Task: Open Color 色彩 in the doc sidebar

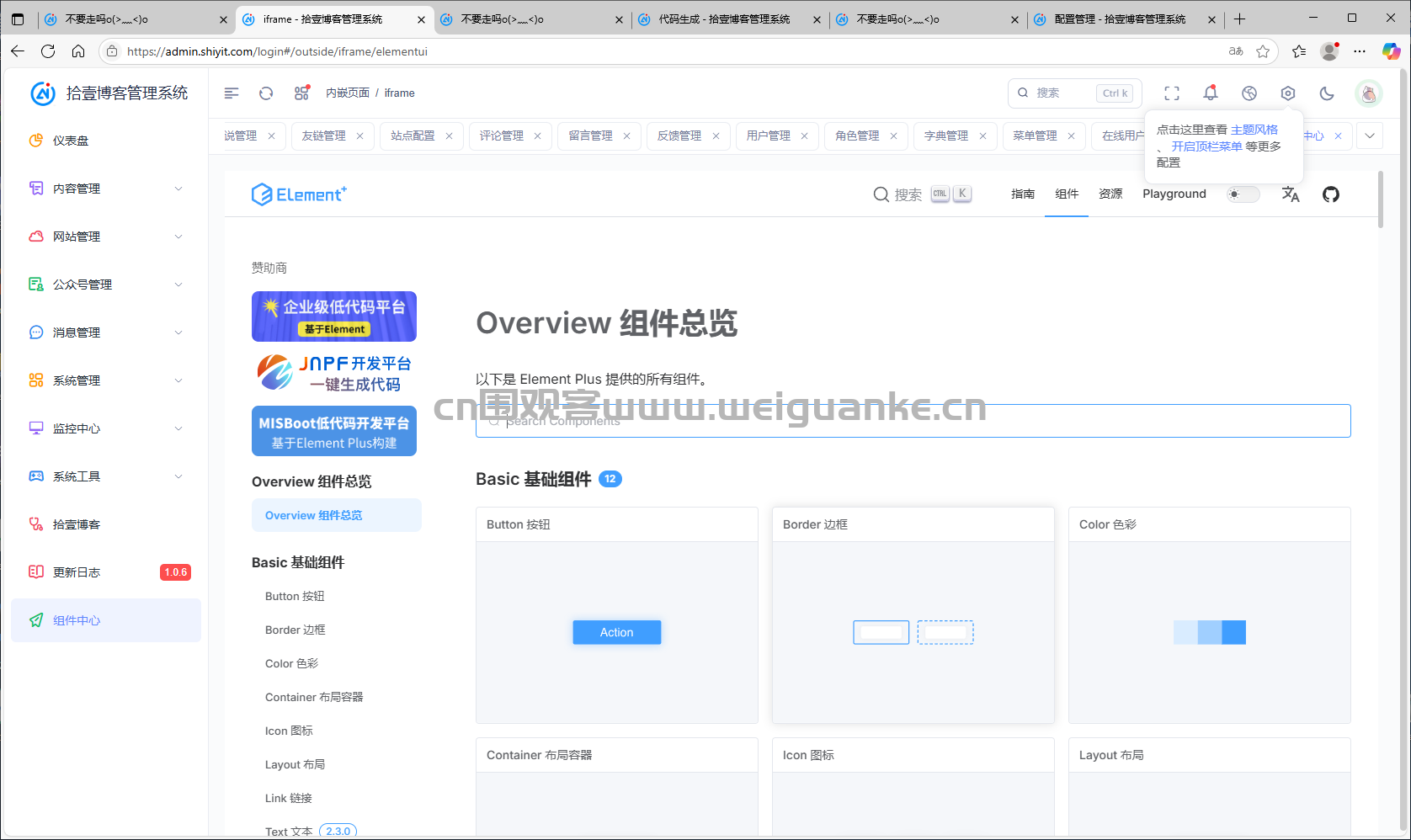Action: (x=292, y=663)
